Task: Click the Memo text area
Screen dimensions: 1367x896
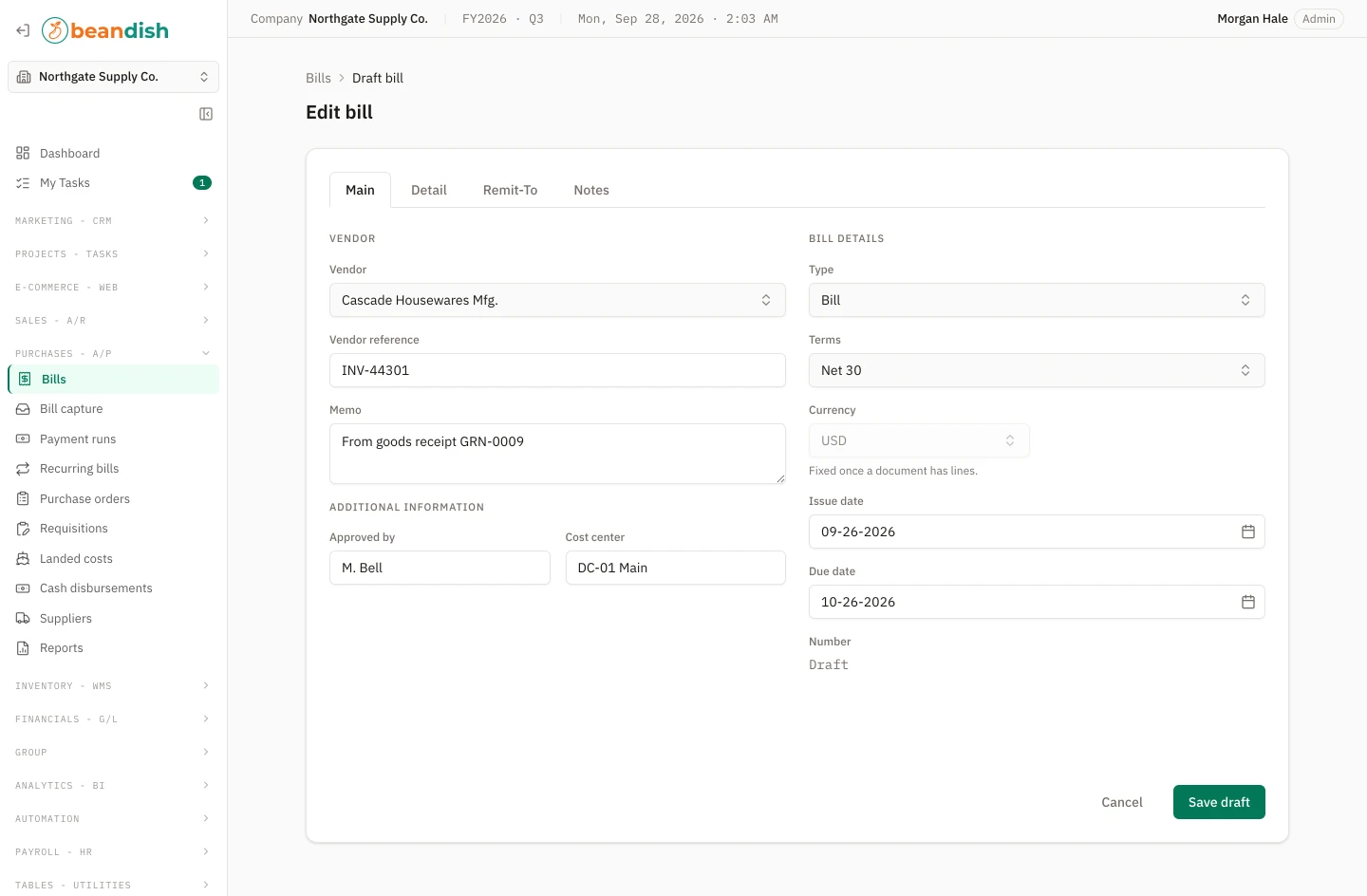Action: coord(557,454)
